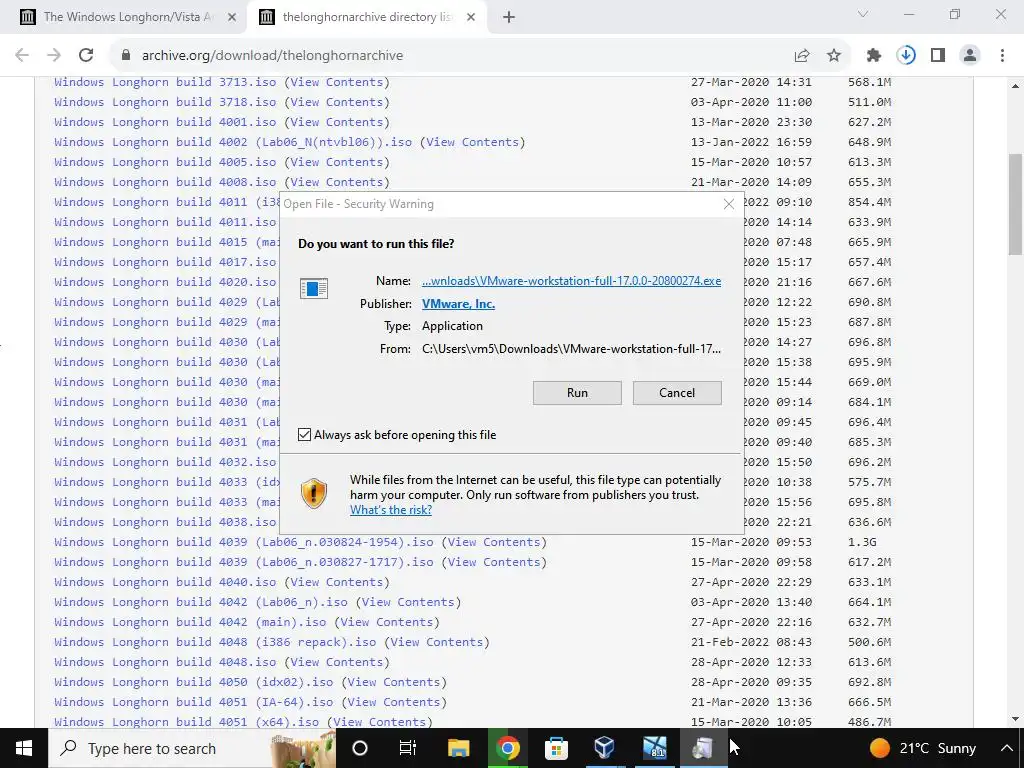Click the active installer taskbar icon
The image size is (1024, 768).
tap(703, 748)
